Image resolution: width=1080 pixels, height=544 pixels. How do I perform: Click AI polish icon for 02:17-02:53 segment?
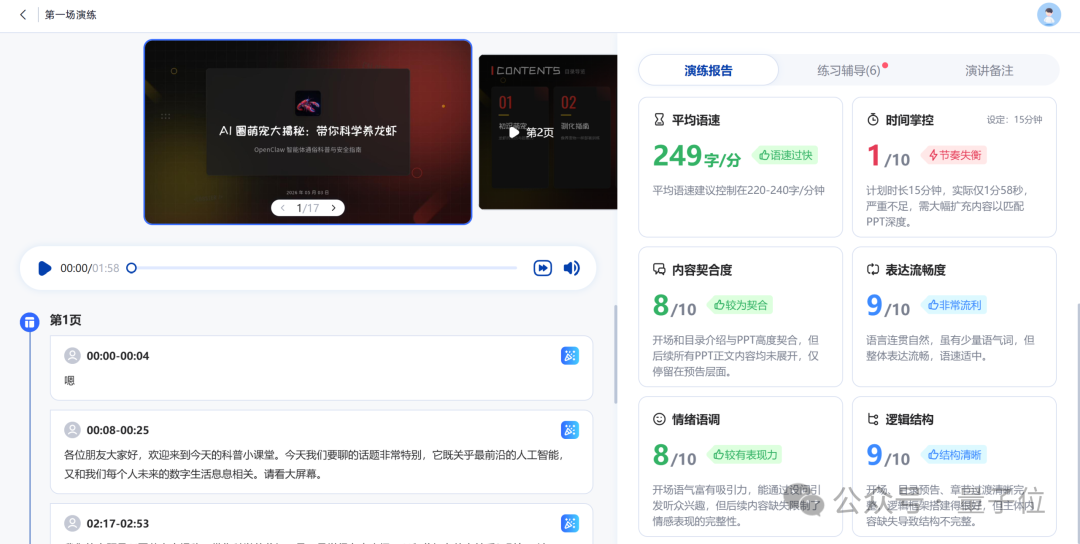click(570, 523)
